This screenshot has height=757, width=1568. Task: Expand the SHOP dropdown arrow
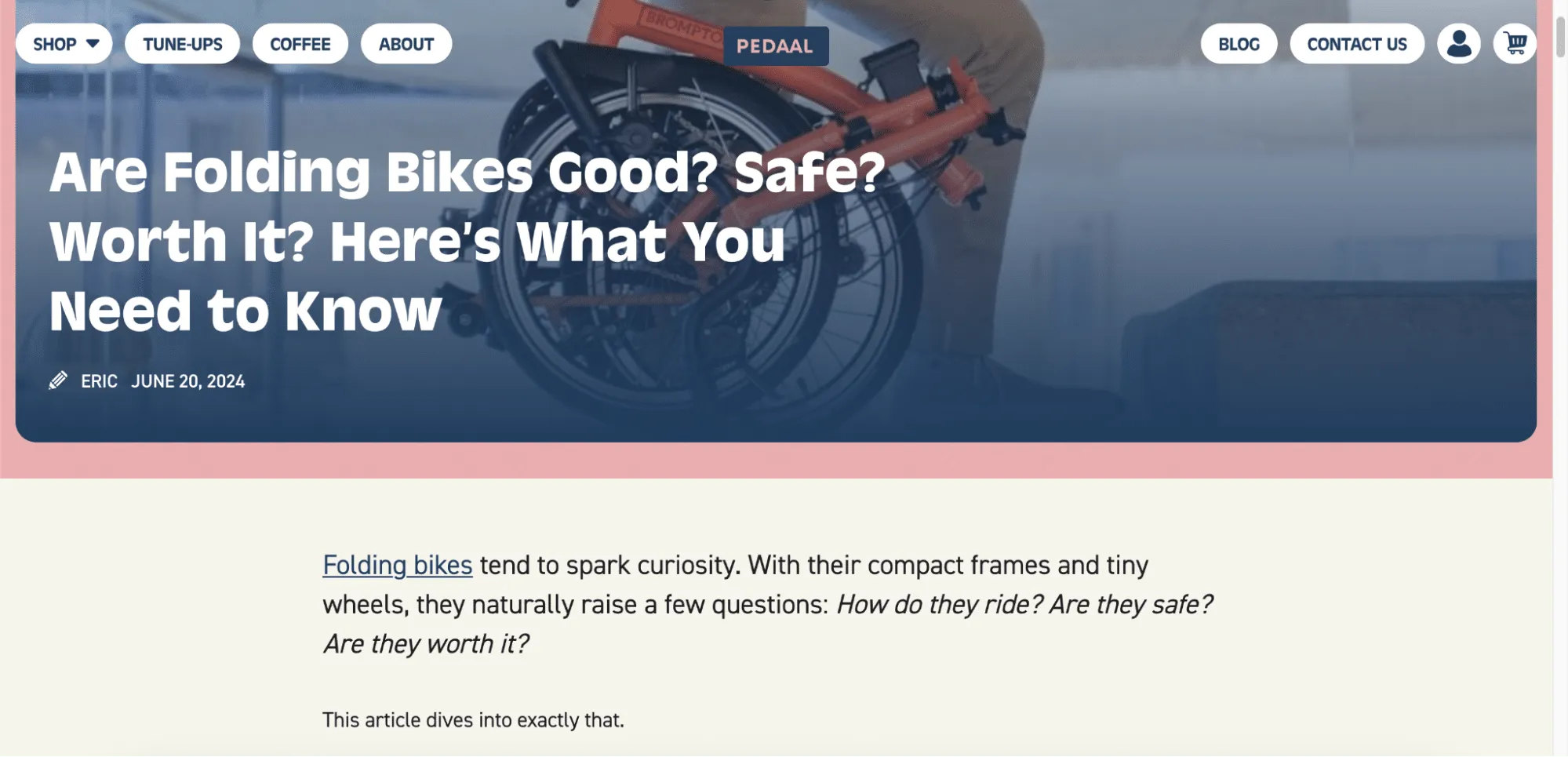93,44
